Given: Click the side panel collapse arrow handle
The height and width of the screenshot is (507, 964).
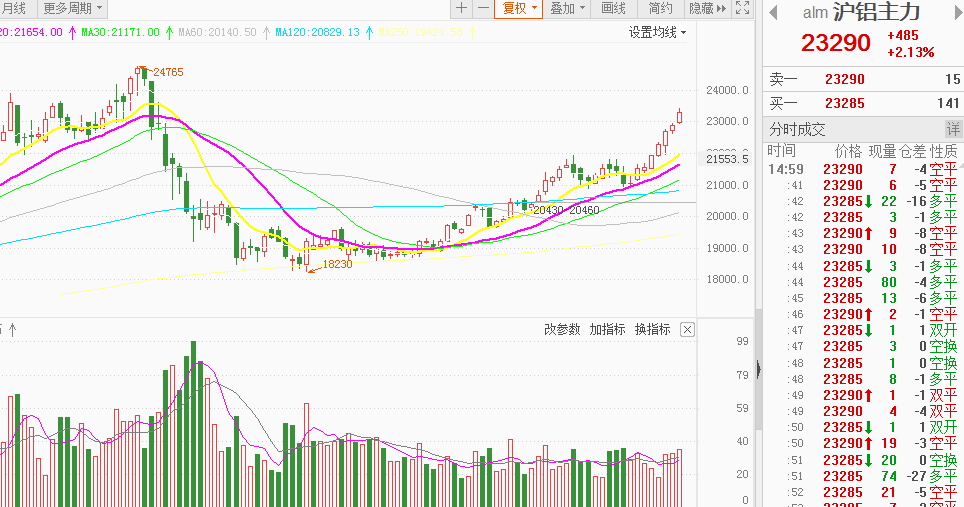Looking at the screenshot, I should (x=758, y=369).
